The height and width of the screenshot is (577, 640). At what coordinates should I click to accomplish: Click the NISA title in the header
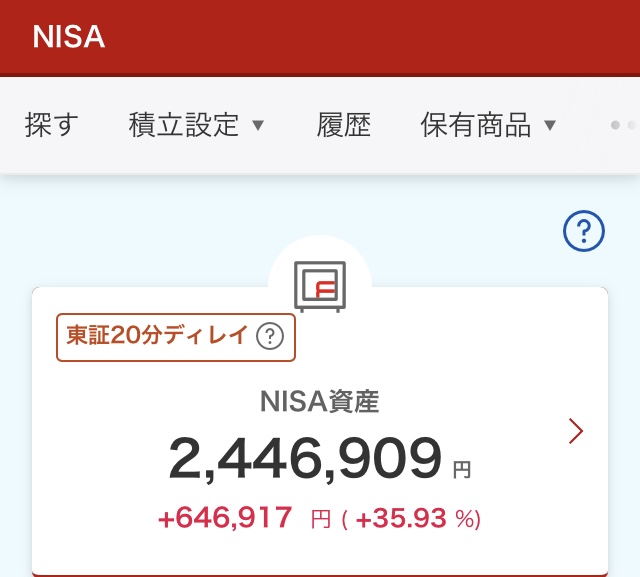68,37
